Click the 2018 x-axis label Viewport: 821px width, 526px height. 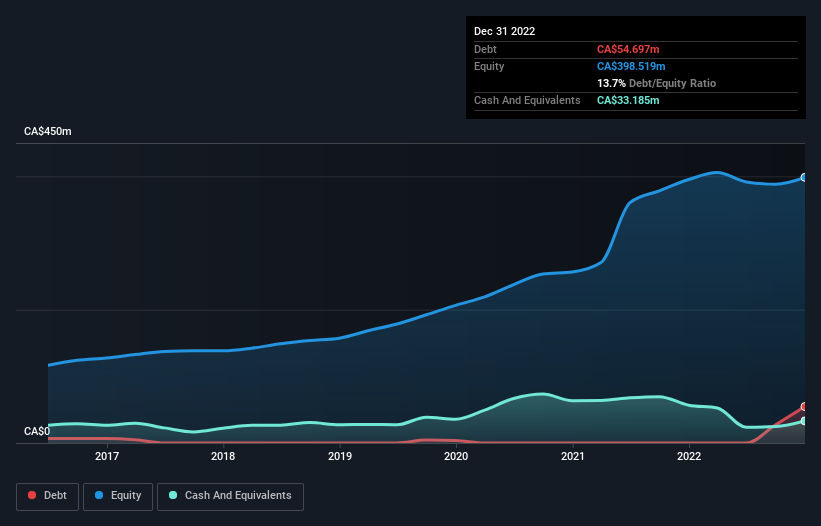223,456
